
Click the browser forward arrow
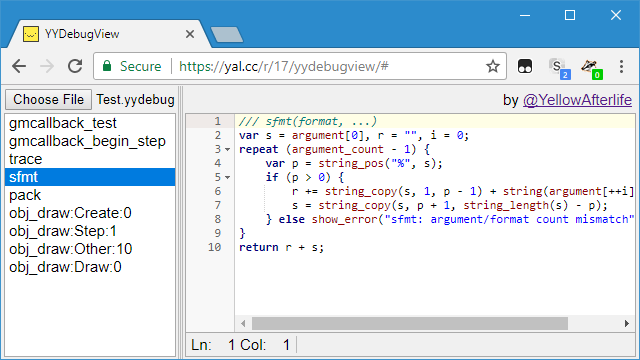click(x=47, y=66)
